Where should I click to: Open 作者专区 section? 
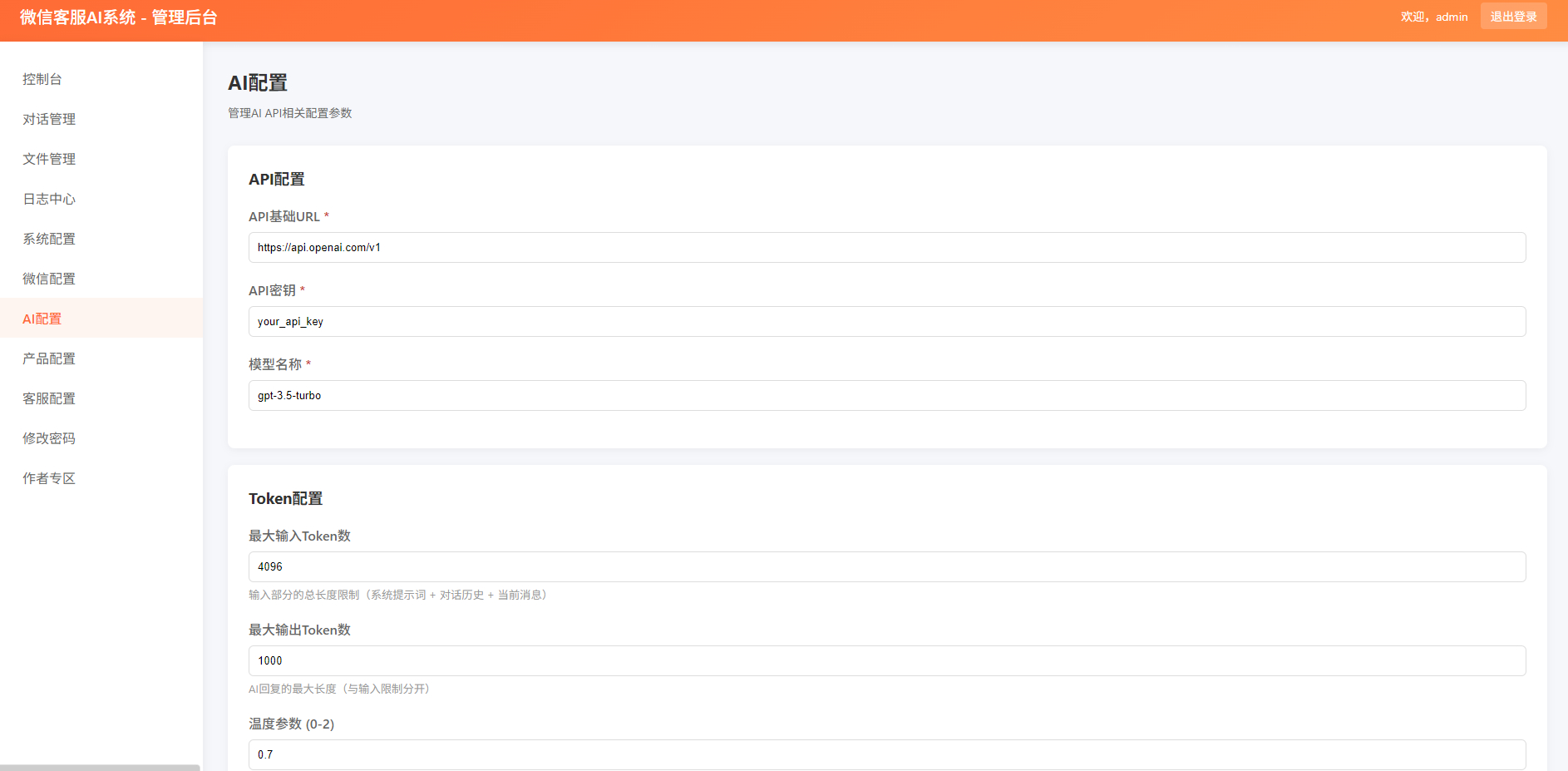pos(49,478)
